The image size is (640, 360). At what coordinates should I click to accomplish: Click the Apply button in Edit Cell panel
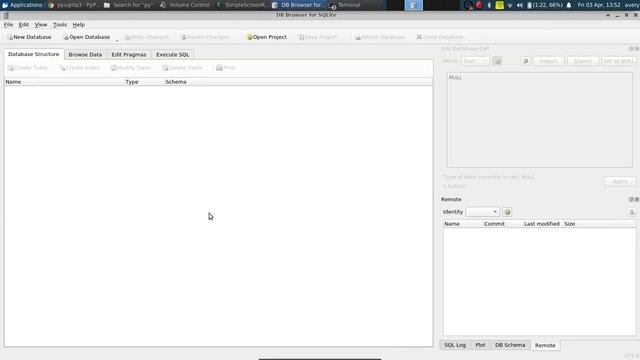(x=620, y=181)
